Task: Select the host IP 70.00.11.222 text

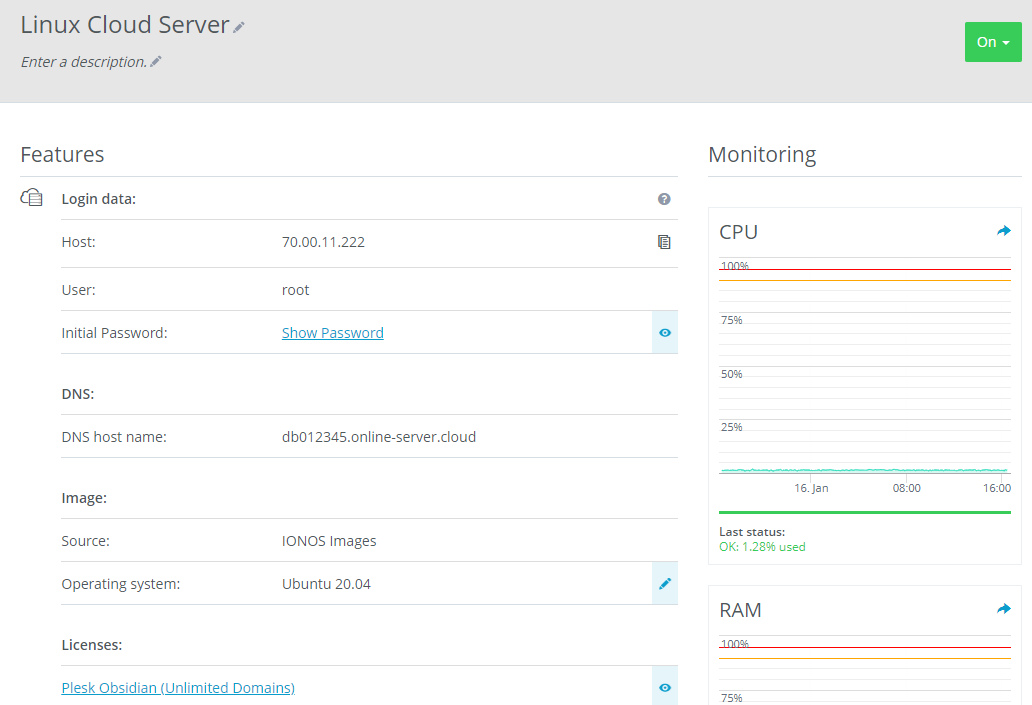Action: (x=323, y=242)
